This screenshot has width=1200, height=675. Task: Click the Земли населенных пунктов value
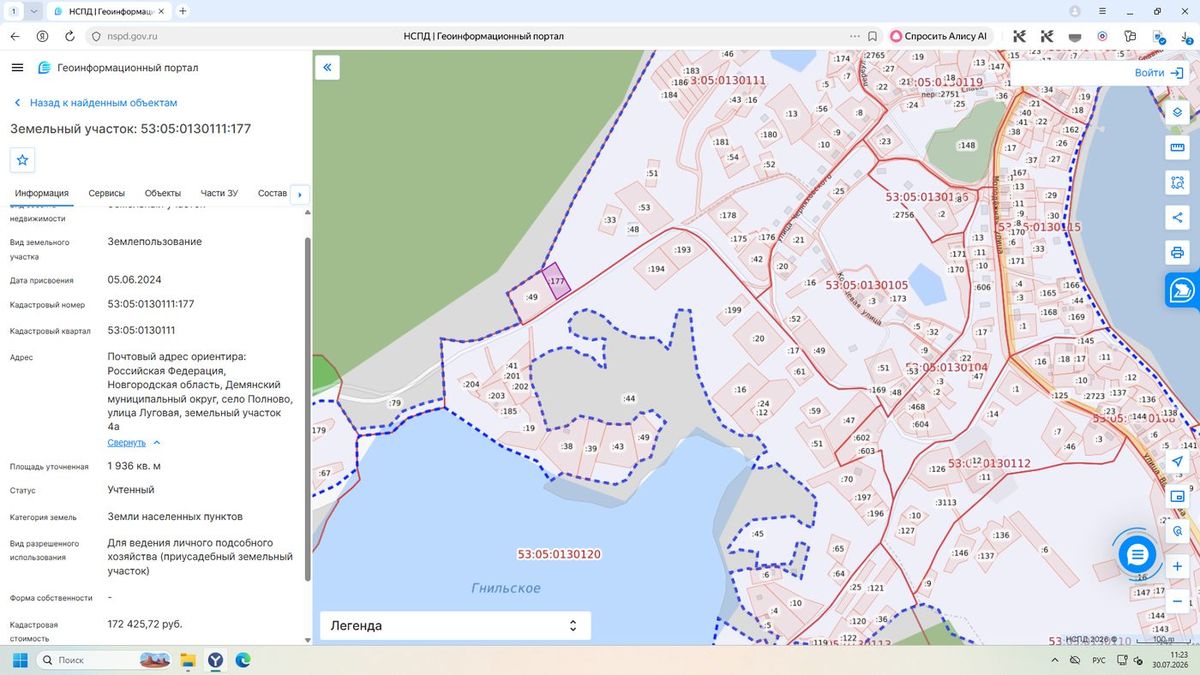pyautogui.click(x=175, y=517)
